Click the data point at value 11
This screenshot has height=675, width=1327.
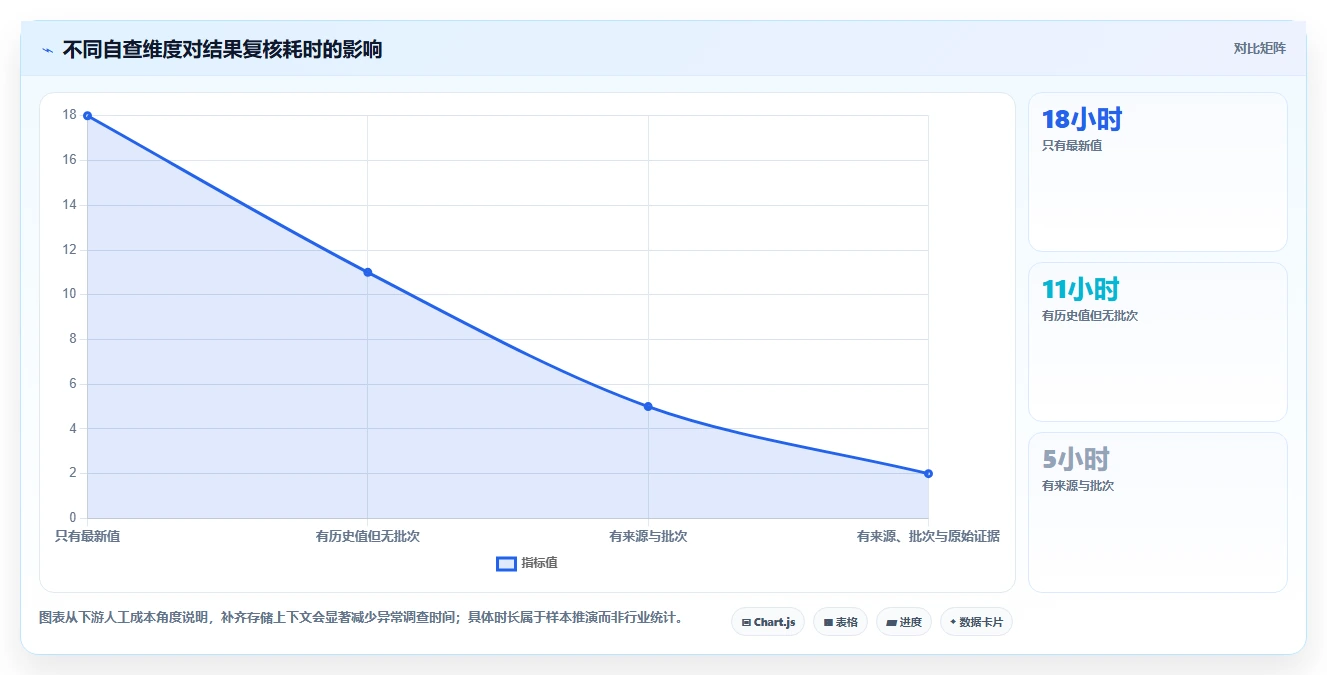(x=368, y=272)
